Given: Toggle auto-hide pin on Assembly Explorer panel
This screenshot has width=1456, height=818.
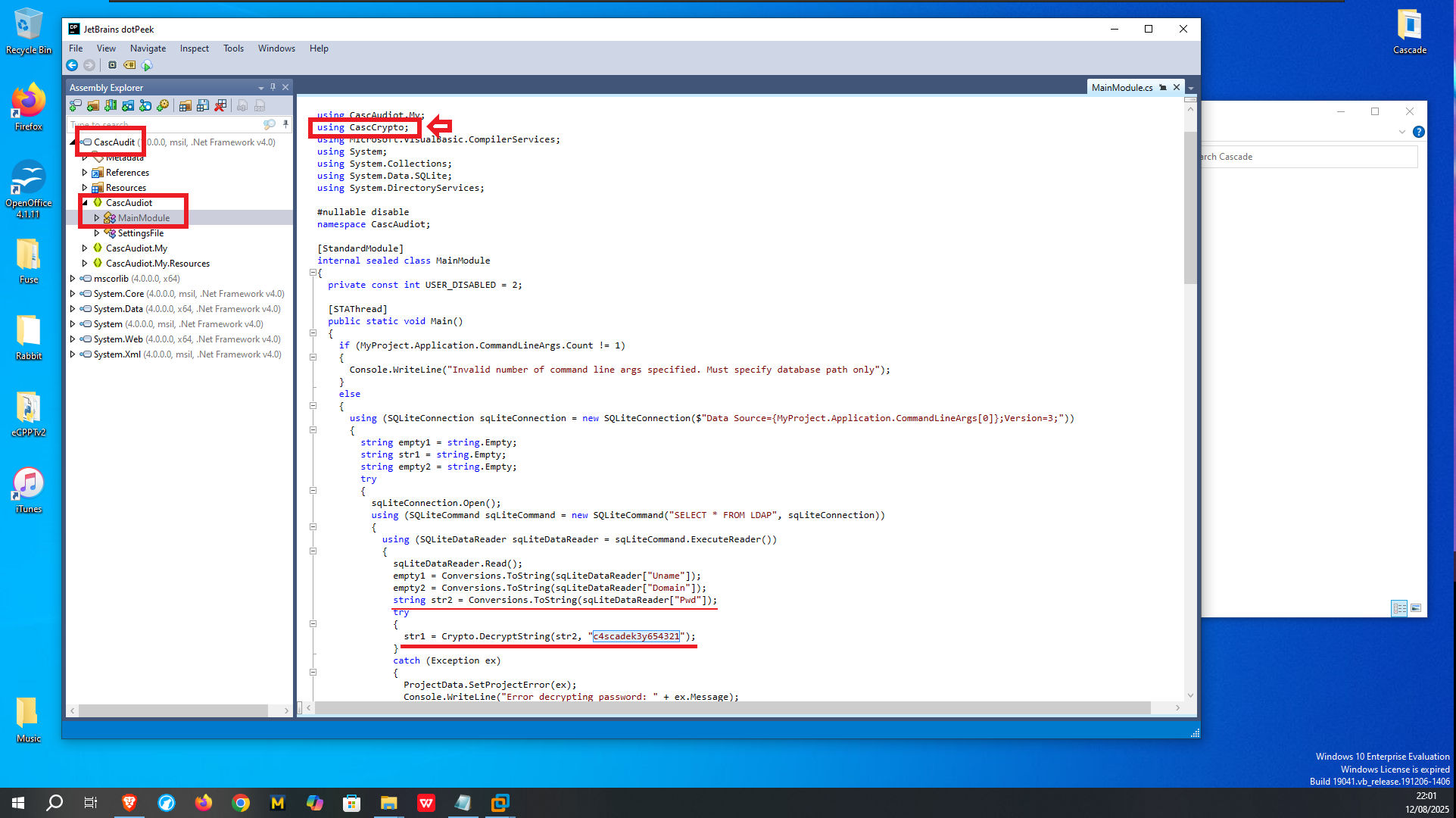Looking at the screenshot, I should pyautogui.click(x=273, y=87).
